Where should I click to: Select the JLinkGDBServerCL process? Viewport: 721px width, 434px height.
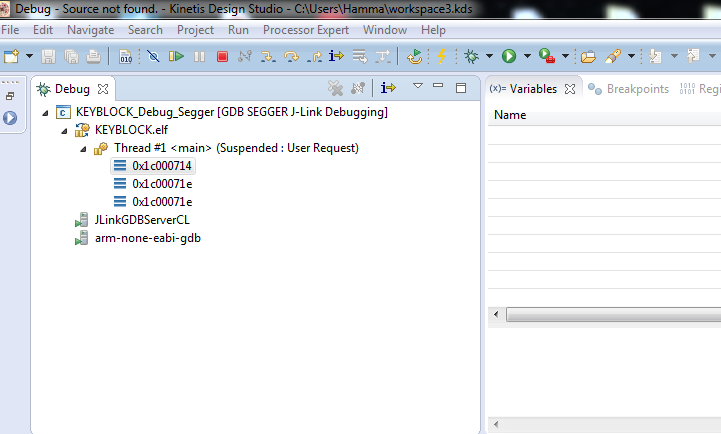tap(142, 220)
